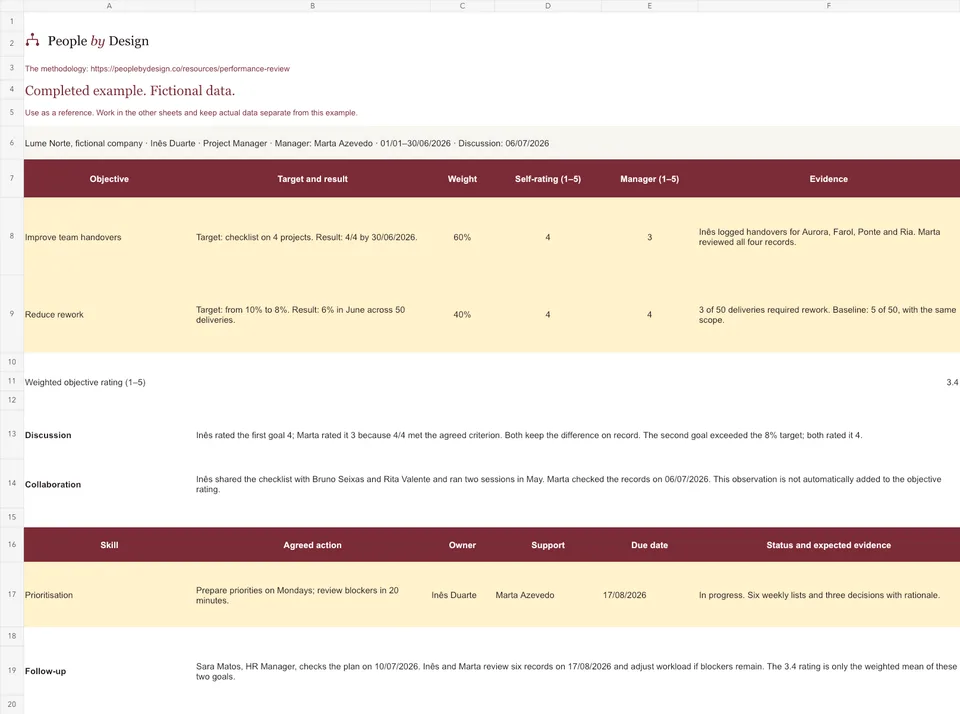
Task: Select column F header
Action: 828,6
